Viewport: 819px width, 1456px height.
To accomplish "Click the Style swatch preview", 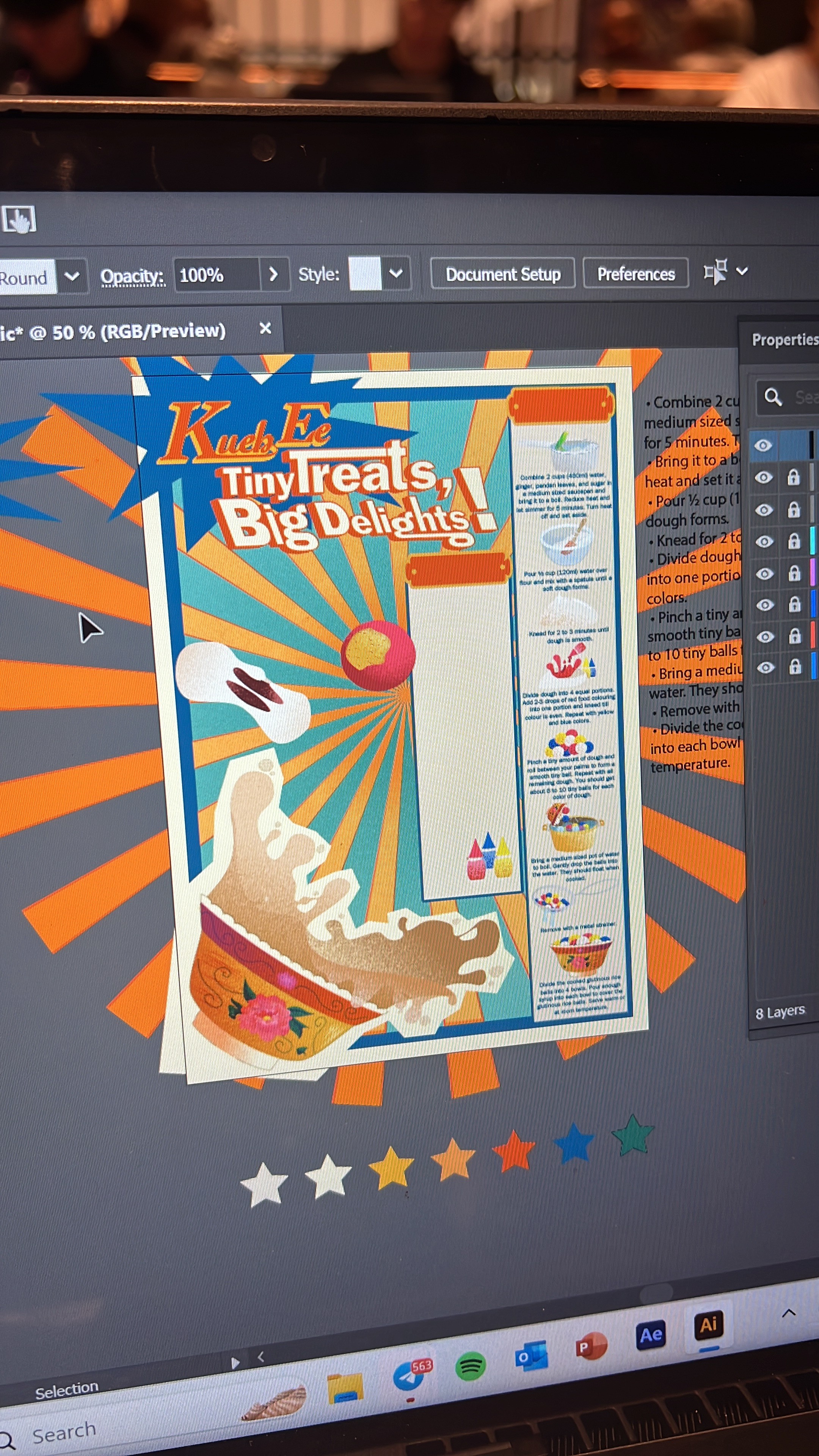I will (x=365, y=273).
